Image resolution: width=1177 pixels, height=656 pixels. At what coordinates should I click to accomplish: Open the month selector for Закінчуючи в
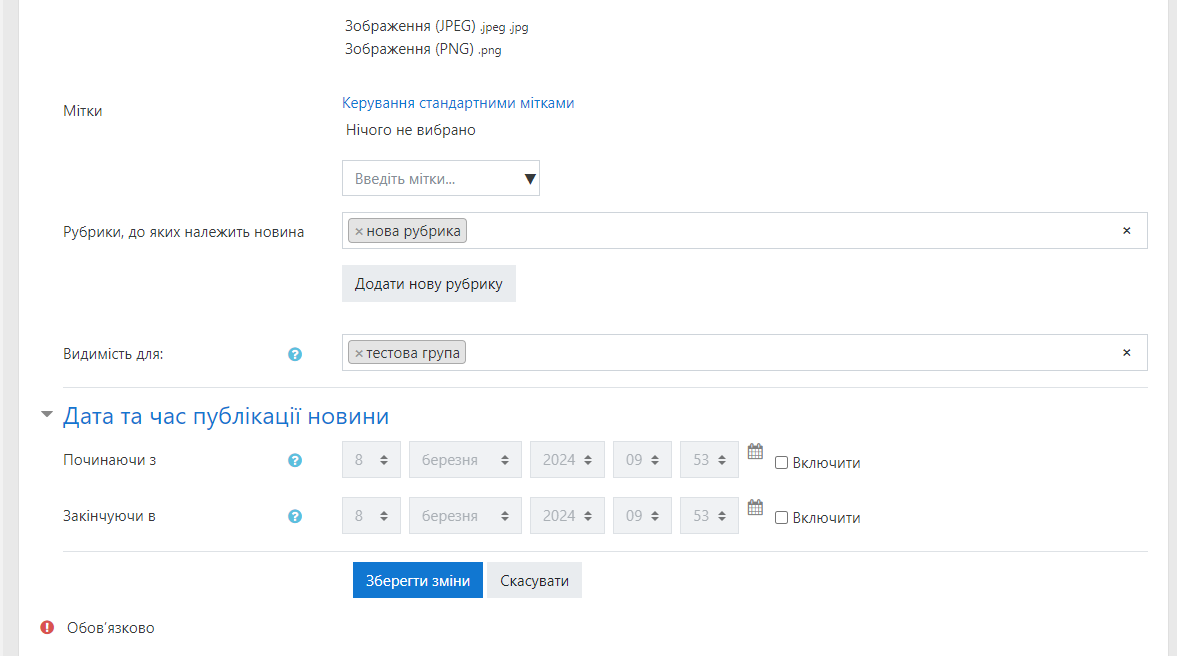click(x=465, y=516)
